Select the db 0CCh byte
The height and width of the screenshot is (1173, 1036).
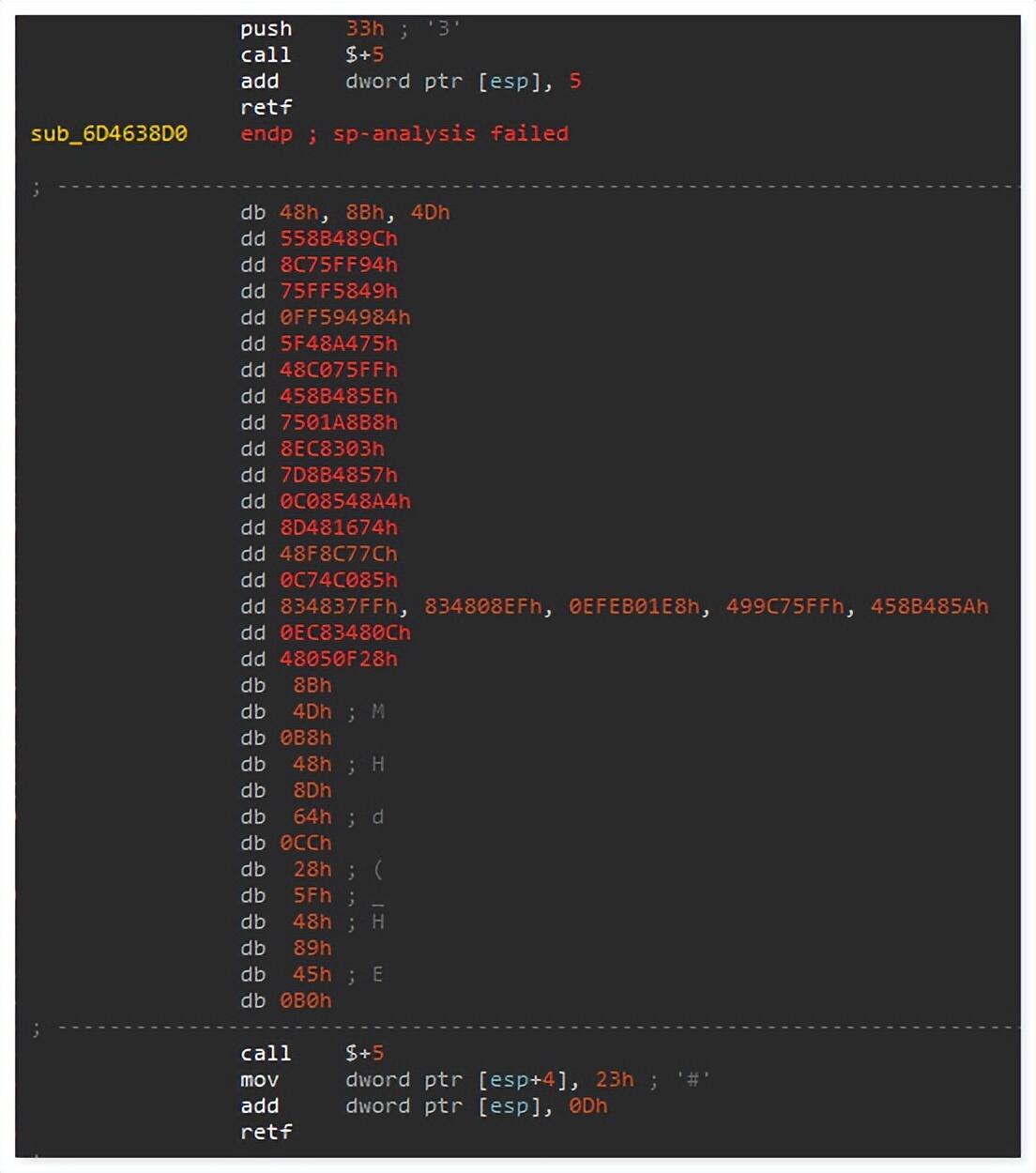[x=285, y=844]
